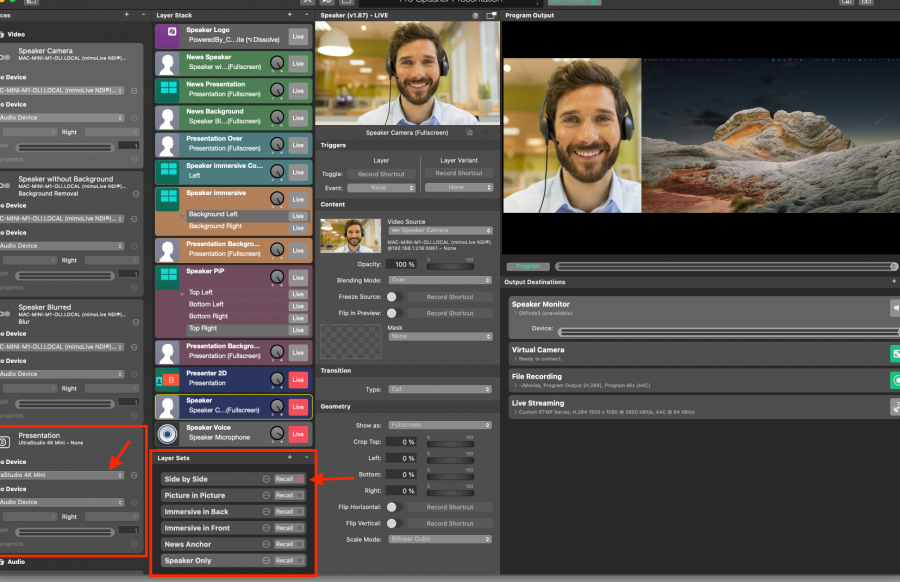Click the Side by Side round minus icon
Viewport: 900px width, 582px height.
(266, 479)
